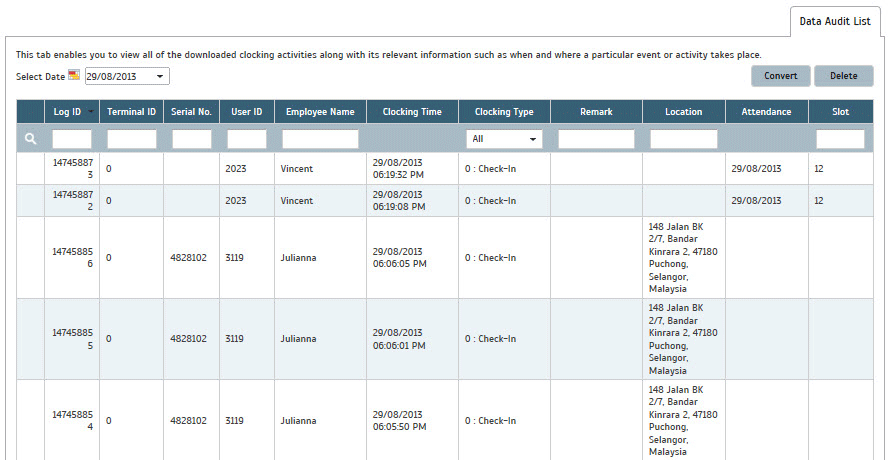Click the calendar icon beside Select Date
Viewport: 890px width, 460px height.
[x=74, y=75]
